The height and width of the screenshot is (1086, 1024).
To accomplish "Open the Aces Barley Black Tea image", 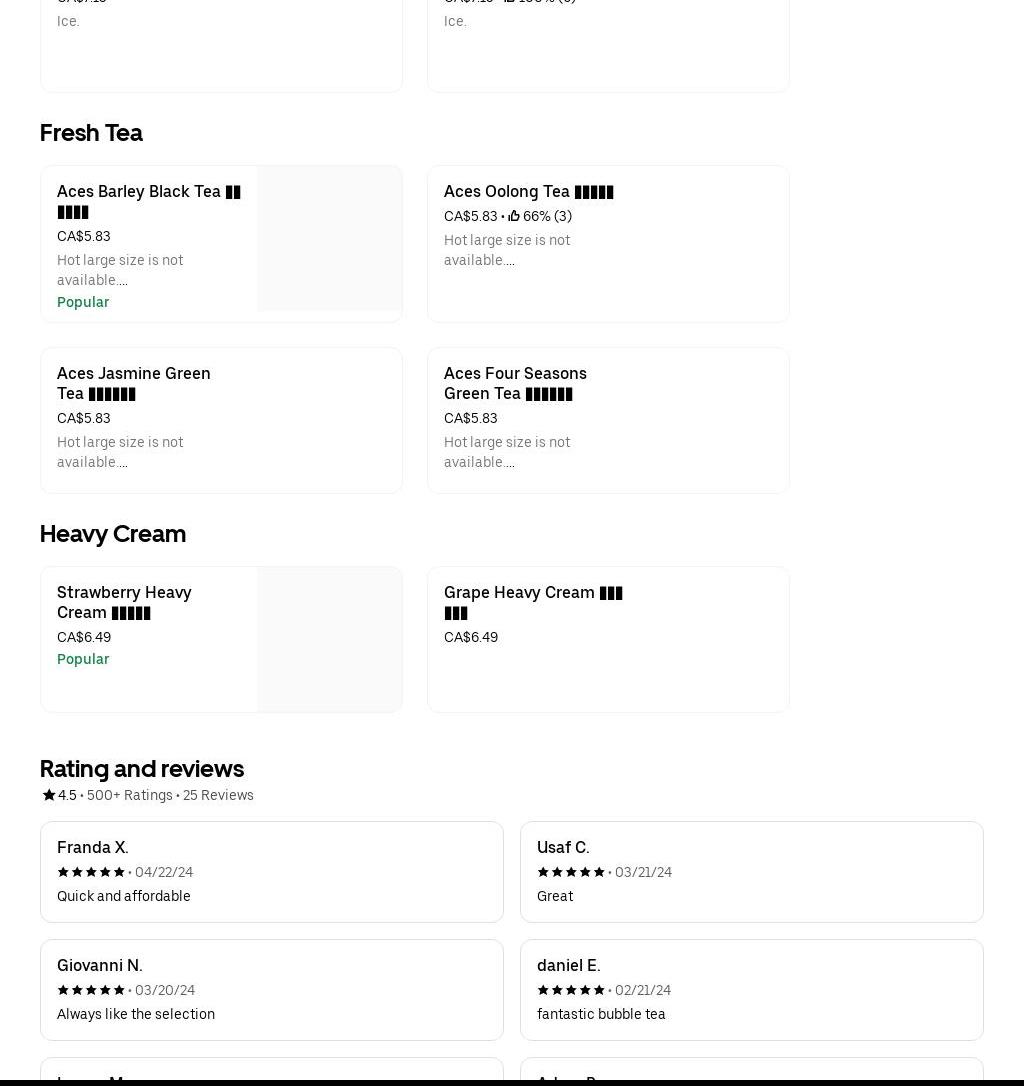I will [x=329, y=238].
